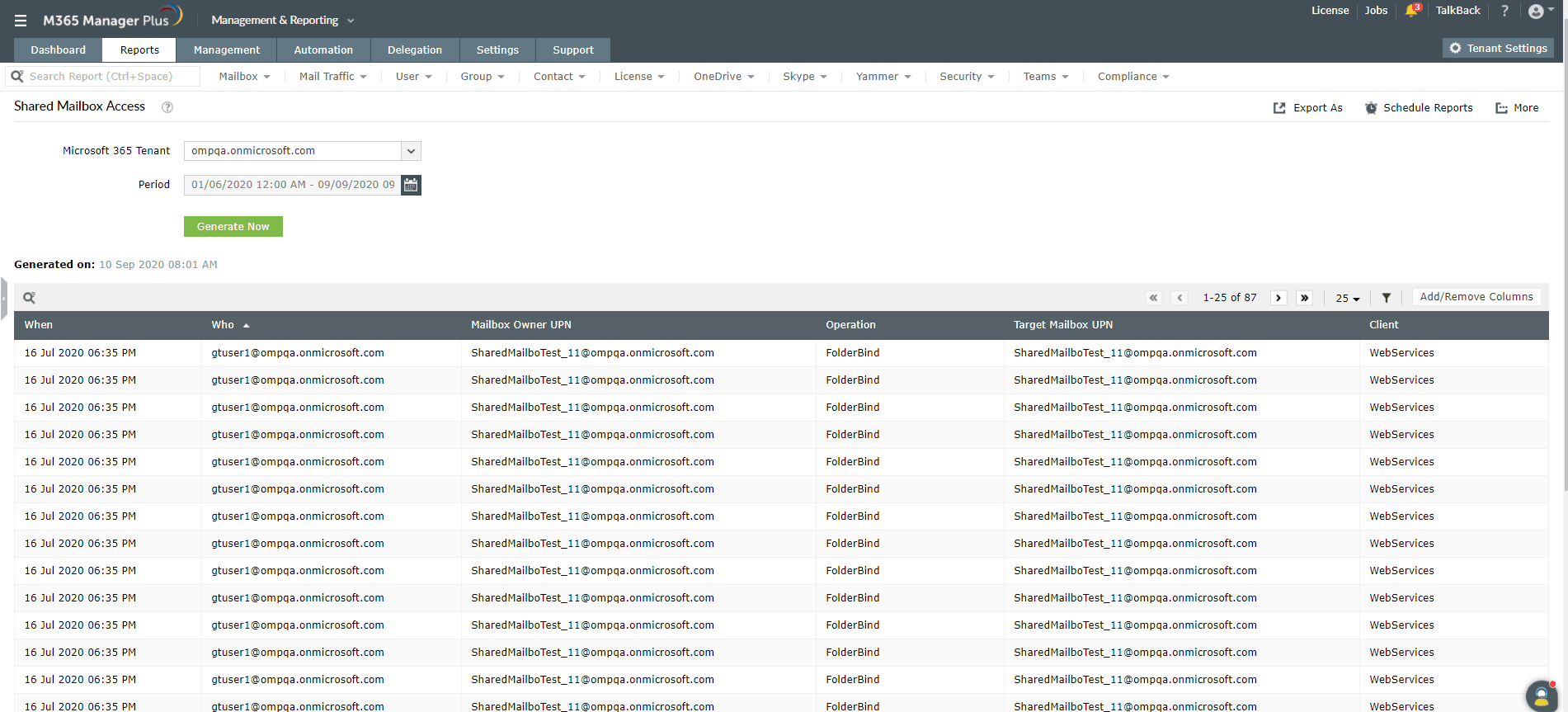This screenshot has width=1568, height=712.
Task: Click the Search Report input field
Action: pyautogui.click(x=112, y=76)
